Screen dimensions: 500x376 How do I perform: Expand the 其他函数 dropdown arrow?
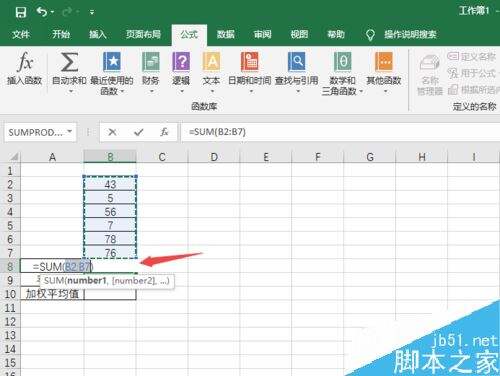[385, 91]
